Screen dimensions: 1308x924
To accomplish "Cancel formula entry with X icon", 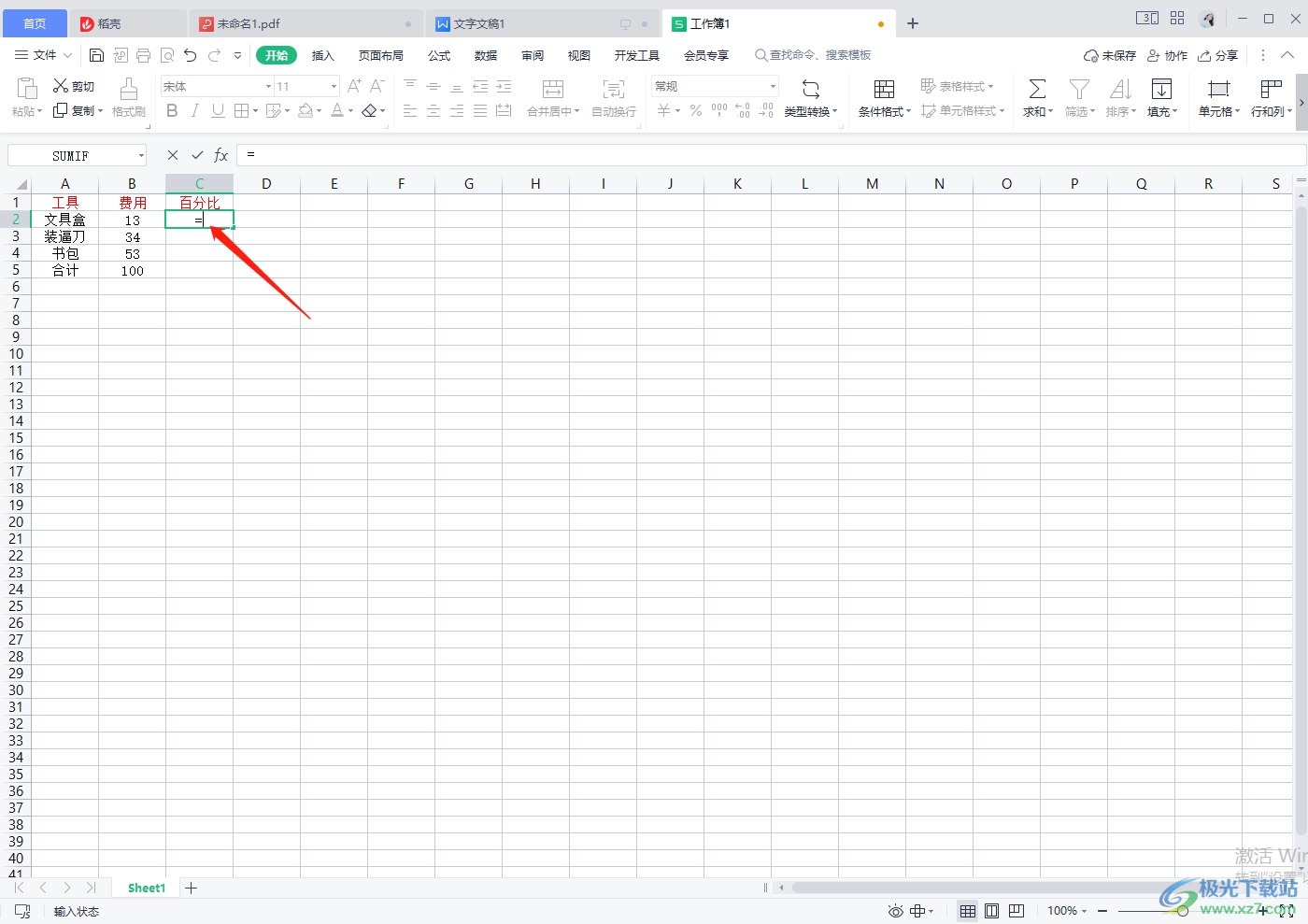I will coord(173,155).
